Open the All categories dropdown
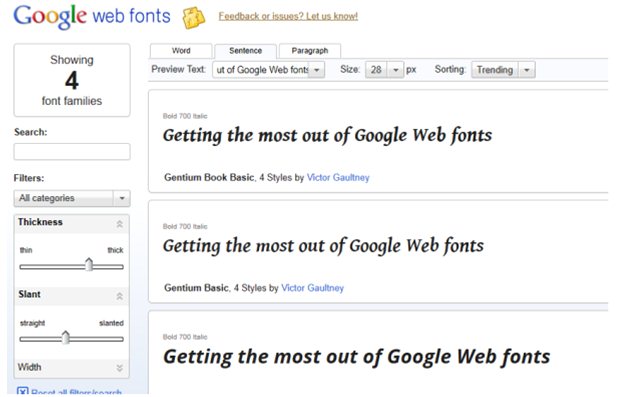Image resolution: width=618 pixels, height=397 pixels. [72, 198]
